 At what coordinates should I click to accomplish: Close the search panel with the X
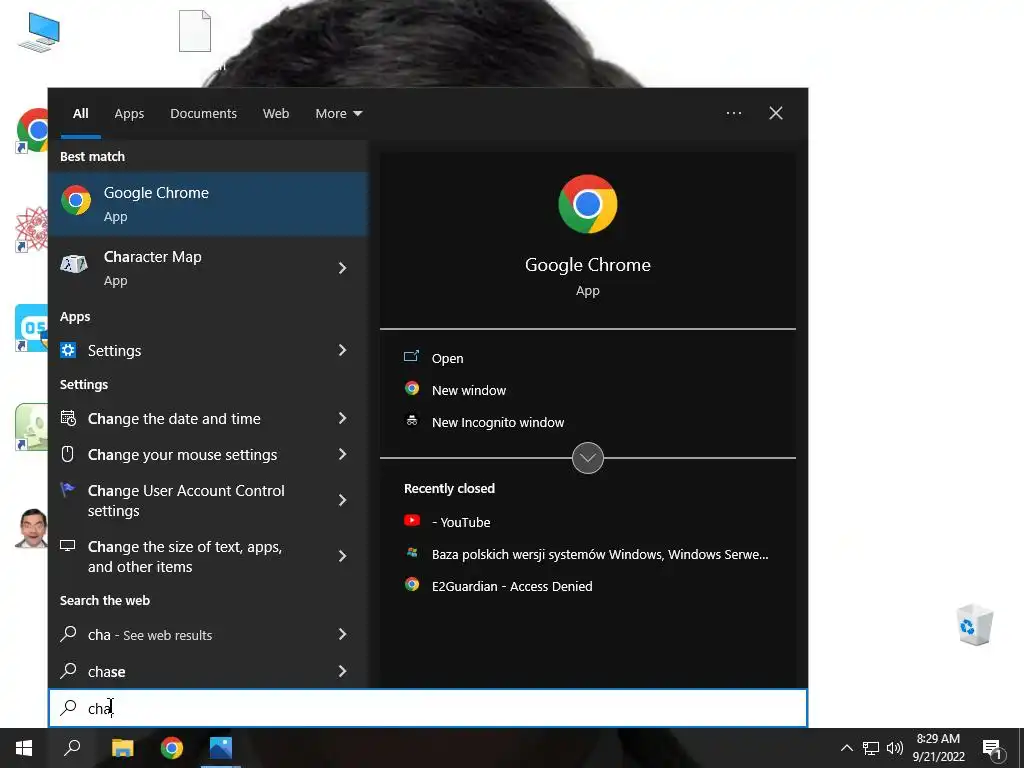[x=776, y=113]
